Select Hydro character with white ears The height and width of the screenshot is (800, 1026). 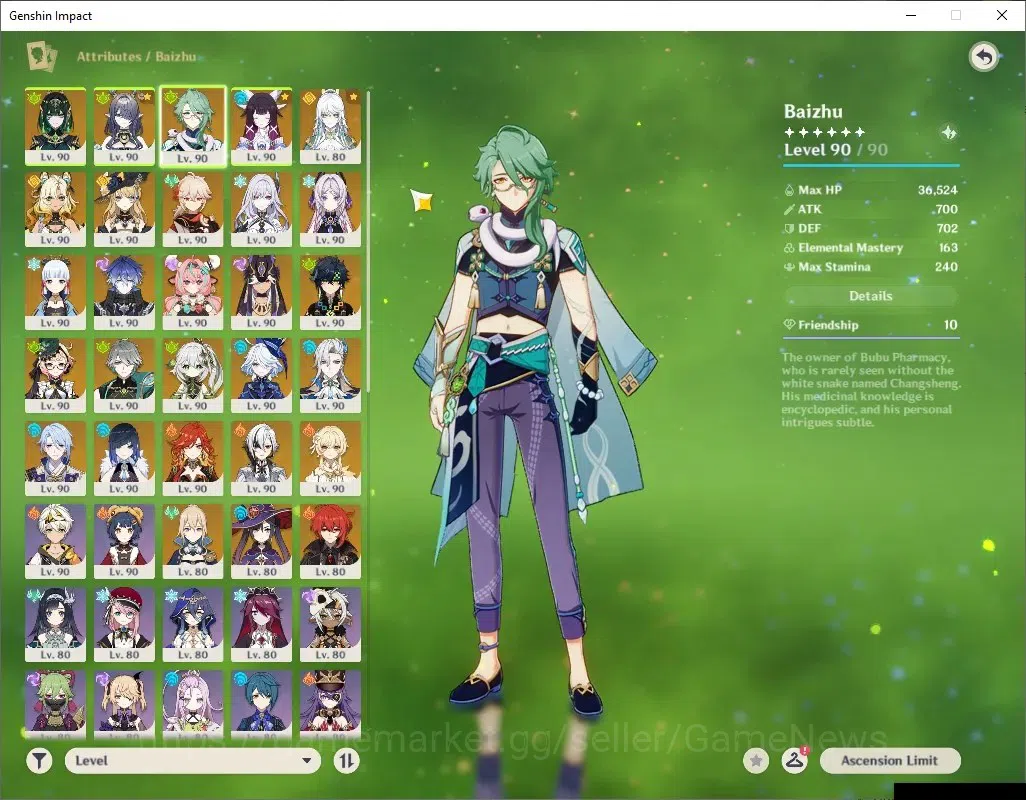click(262, 126)
